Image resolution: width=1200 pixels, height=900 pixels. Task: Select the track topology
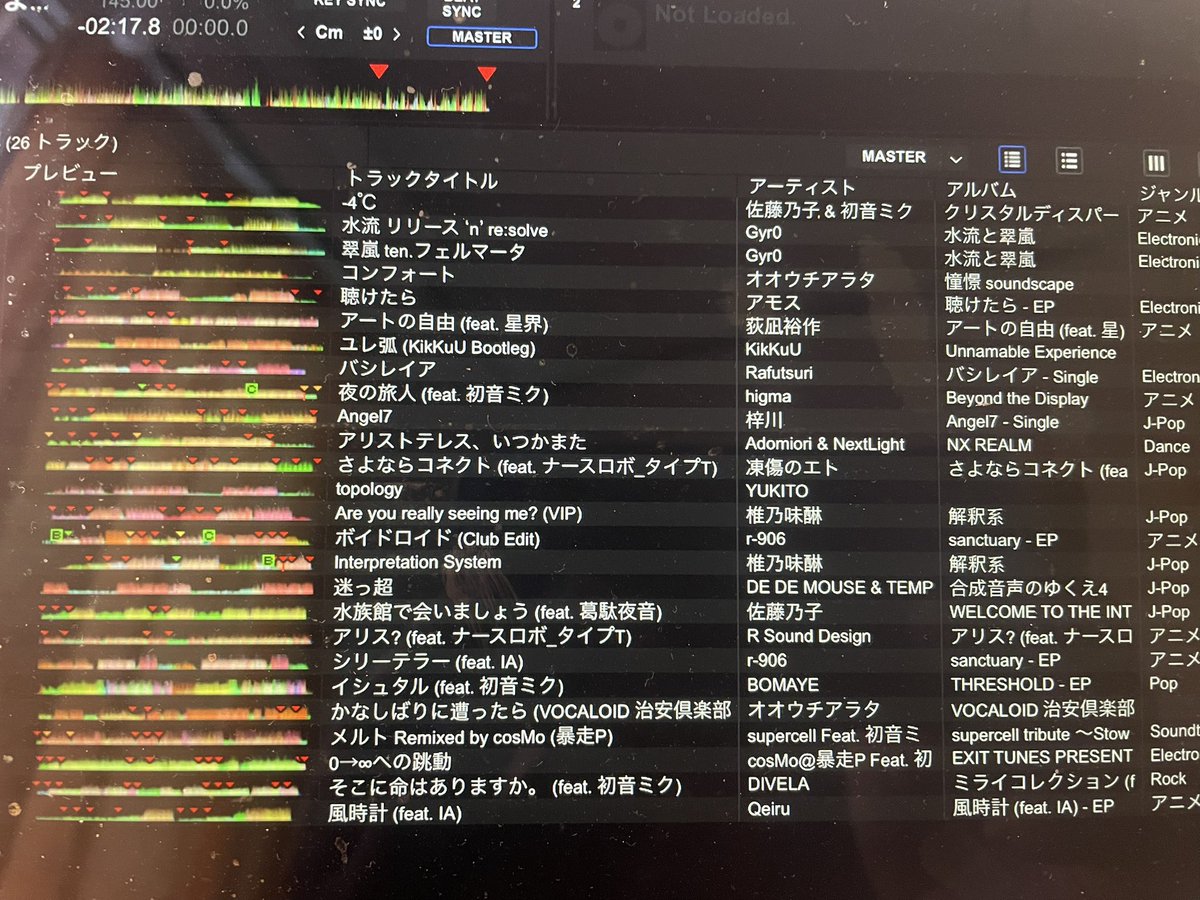point(369,489)
